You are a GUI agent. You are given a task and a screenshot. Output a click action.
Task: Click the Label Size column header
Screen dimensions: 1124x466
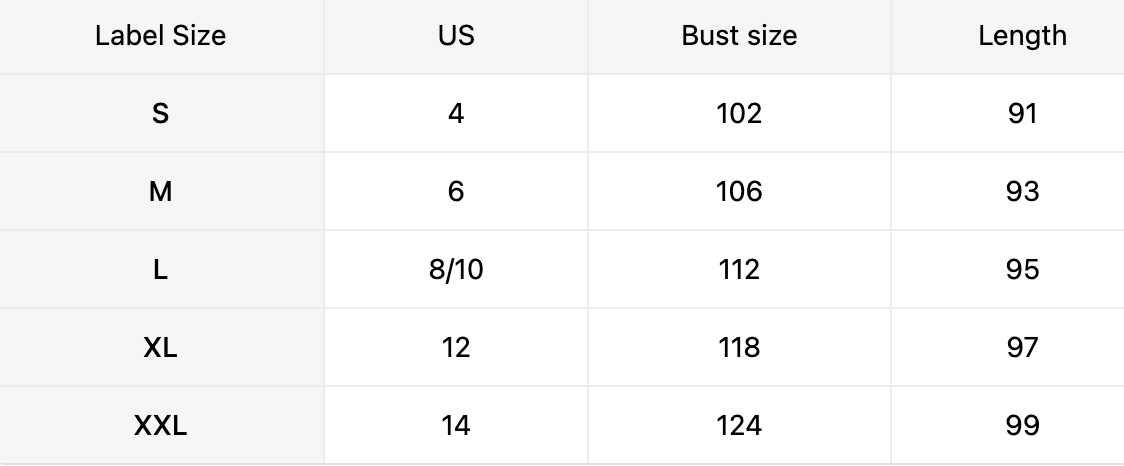(x=161, y=36)
